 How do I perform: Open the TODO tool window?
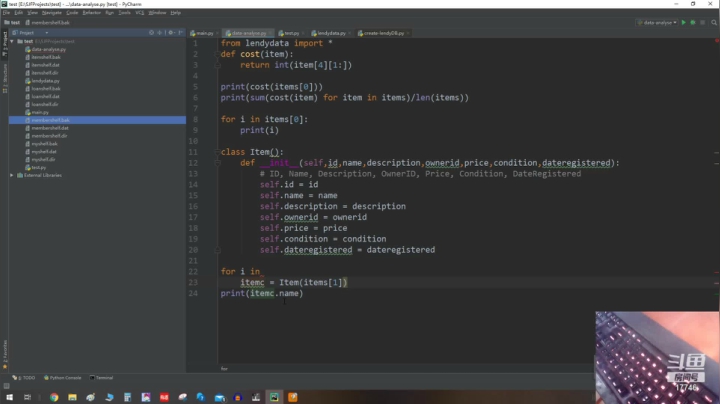(24, 378)
